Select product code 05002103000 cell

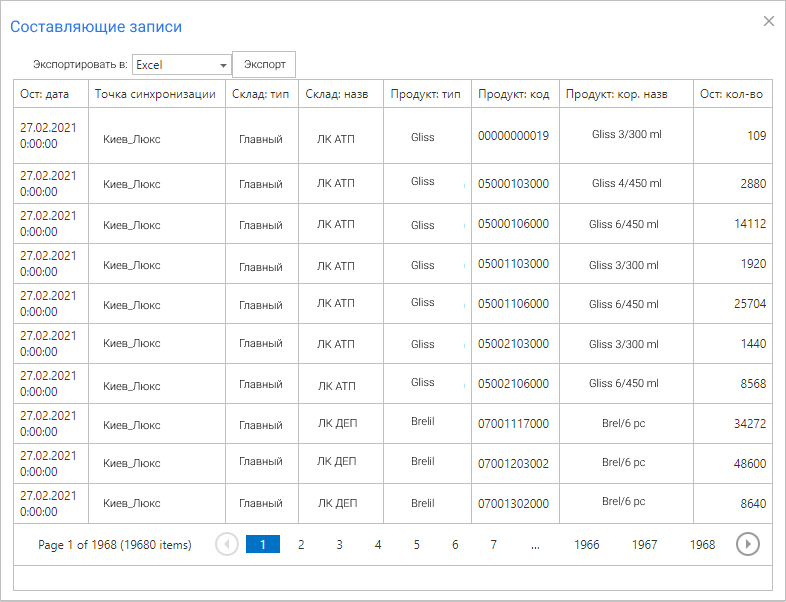coord(515,344)
